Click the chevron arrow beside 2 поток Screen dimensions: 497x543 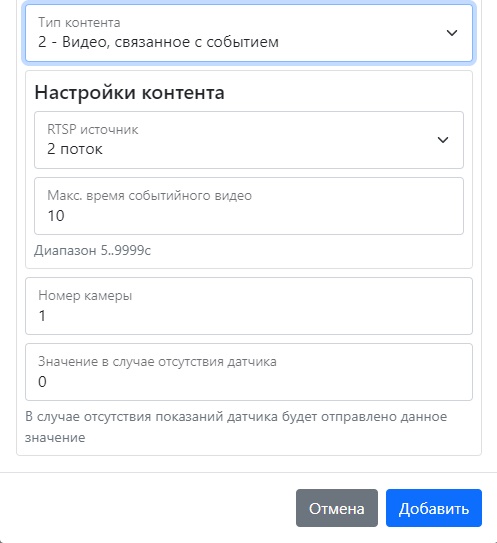point(443,140)
